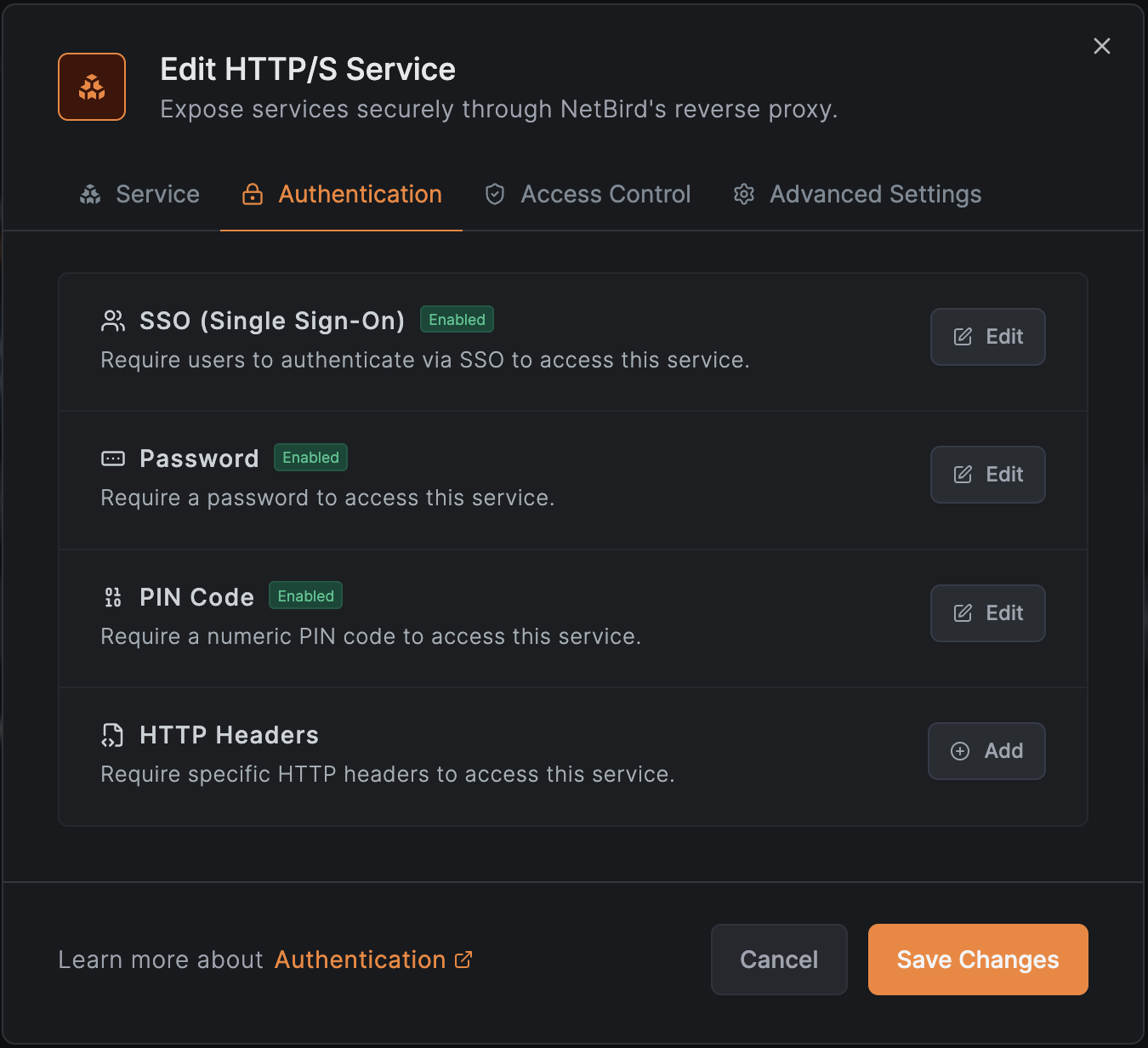Click the external link icon after Authentication
The height and width of the screenshot is (1048, 1148).
pos(463,960)
